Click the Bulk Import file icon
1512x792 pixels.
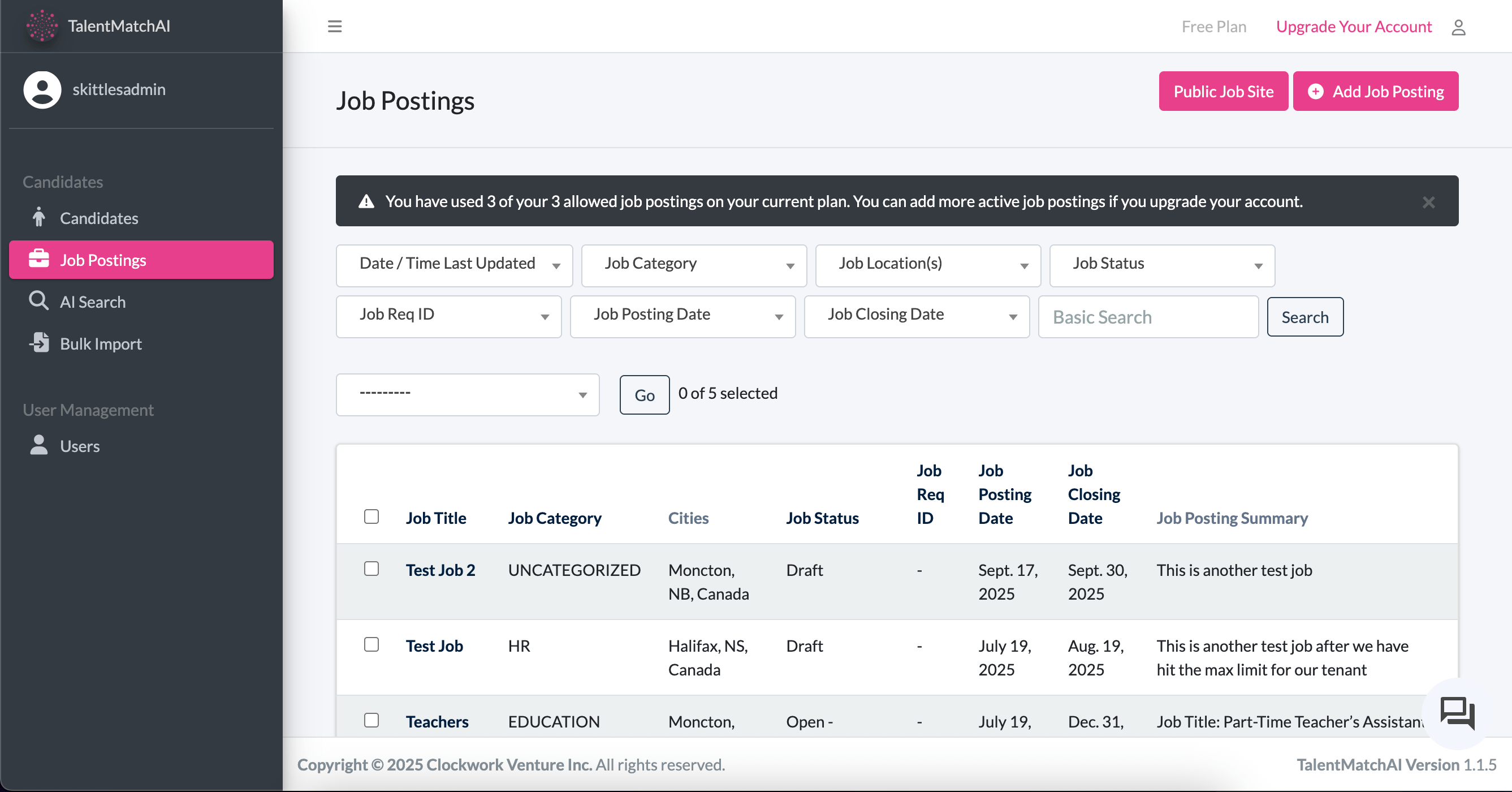coord(40,343)
